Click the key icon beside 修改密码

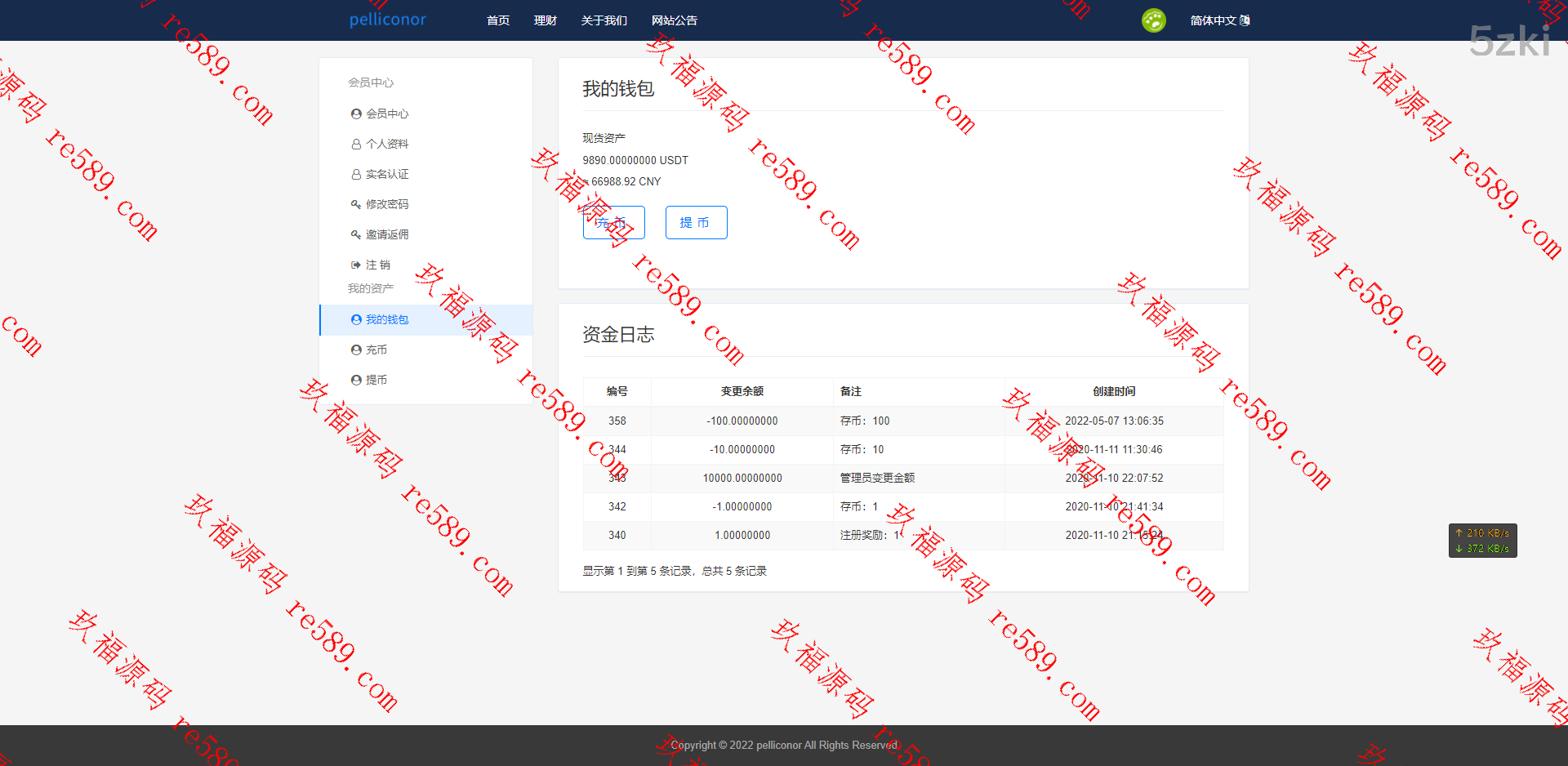click(x=356, y=205)
